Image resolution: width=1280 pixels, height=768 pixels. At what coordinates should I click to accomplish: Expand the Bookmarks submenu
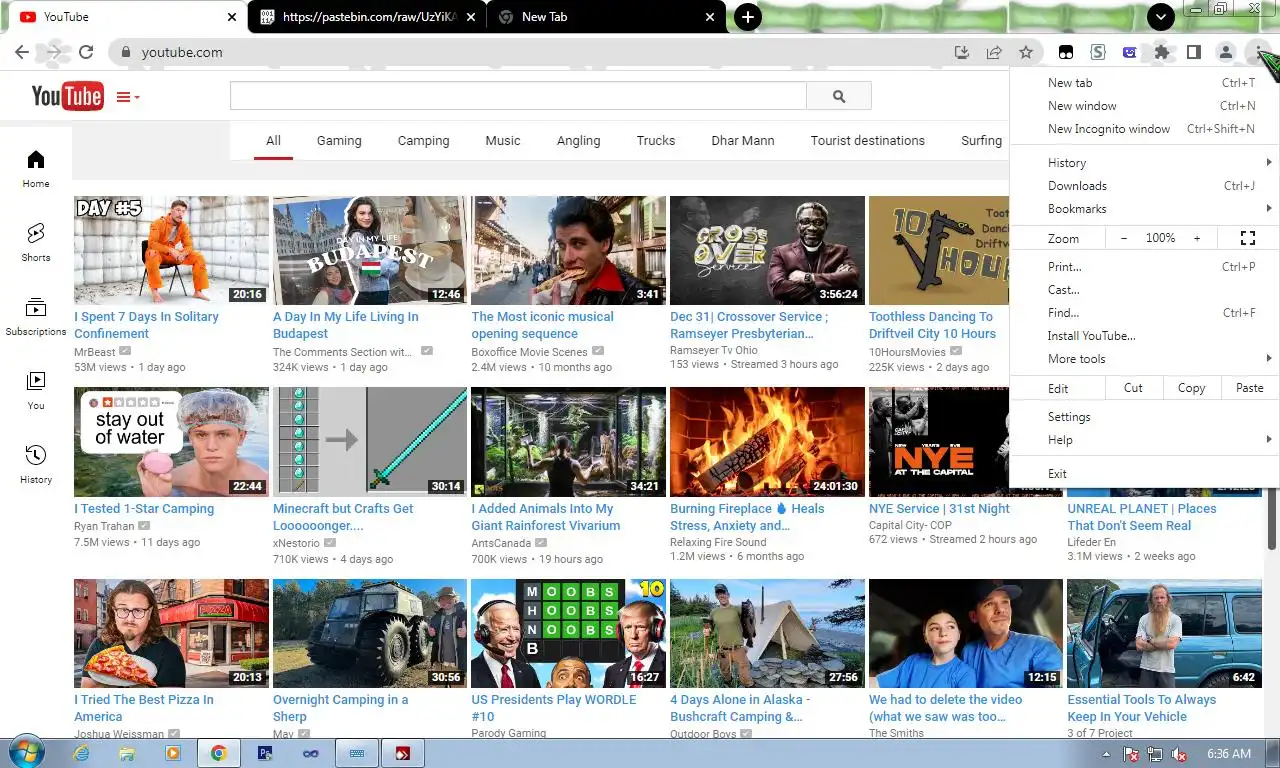pyautogui.click(x=1144, y=208)
